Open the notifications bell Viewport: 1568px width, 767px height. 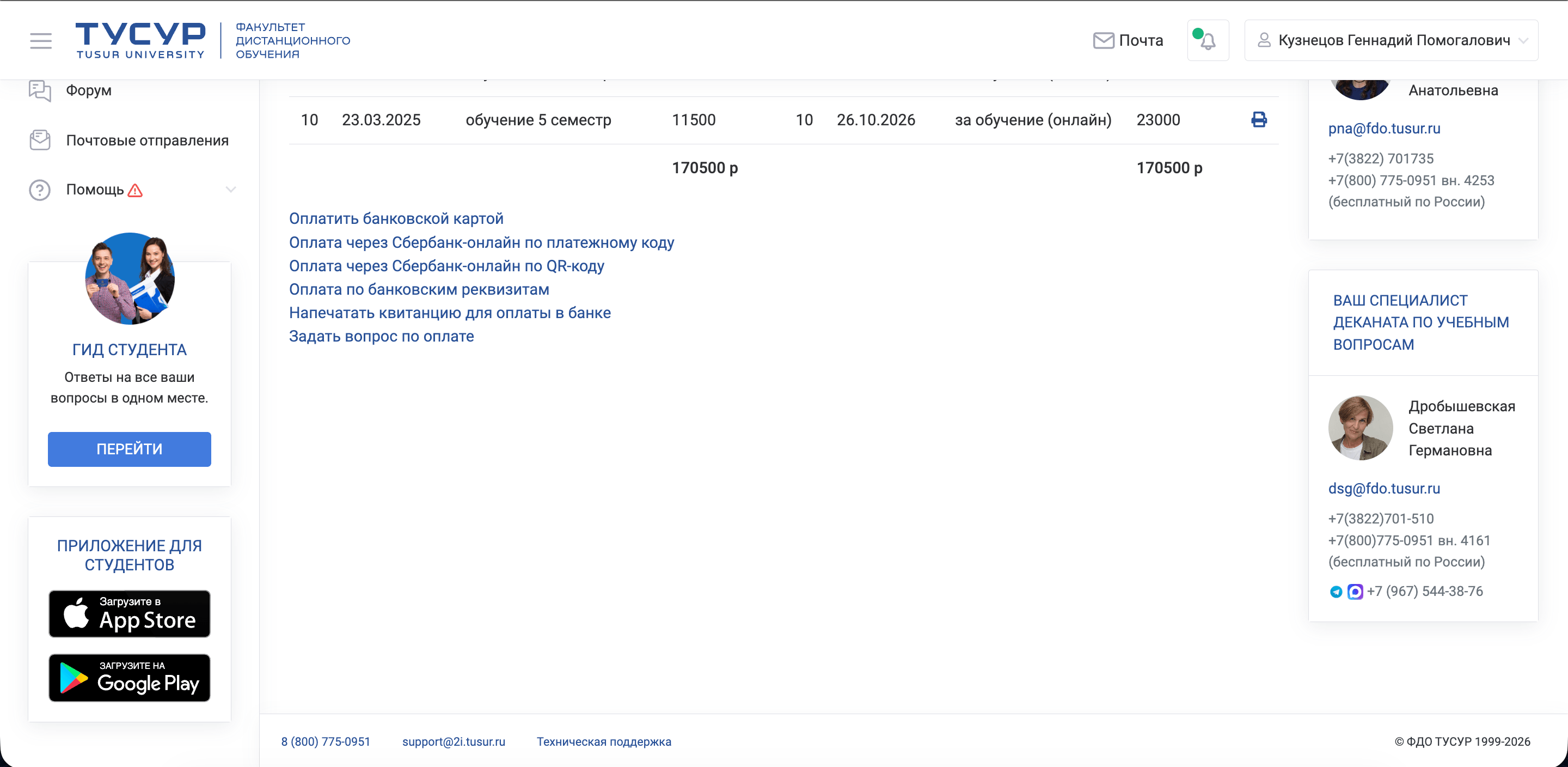1208,40
